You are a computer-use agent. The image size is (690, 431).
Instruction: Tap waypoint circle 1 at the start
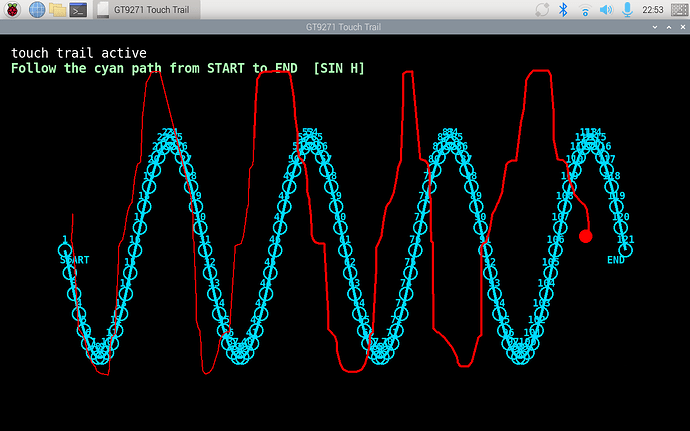pyautogui.click(x=65, y=250)
